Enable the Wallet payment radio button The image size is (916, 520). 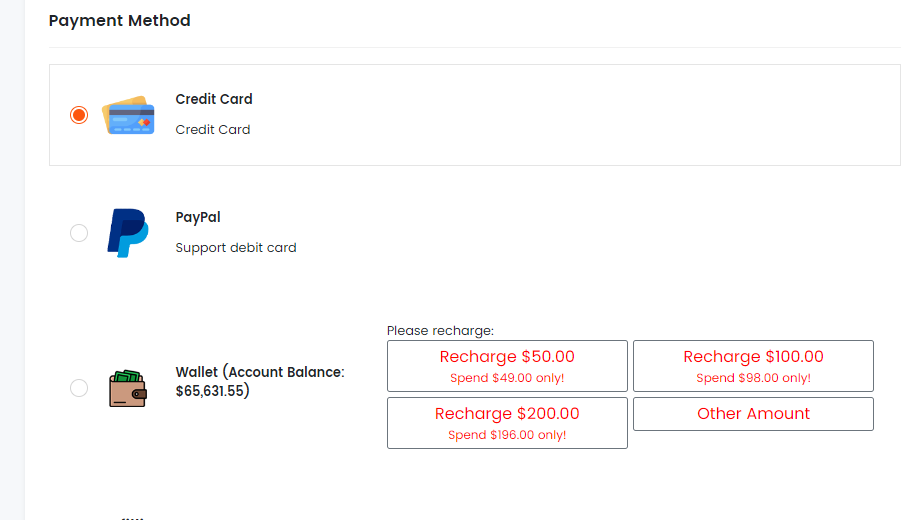coord(79,388)
